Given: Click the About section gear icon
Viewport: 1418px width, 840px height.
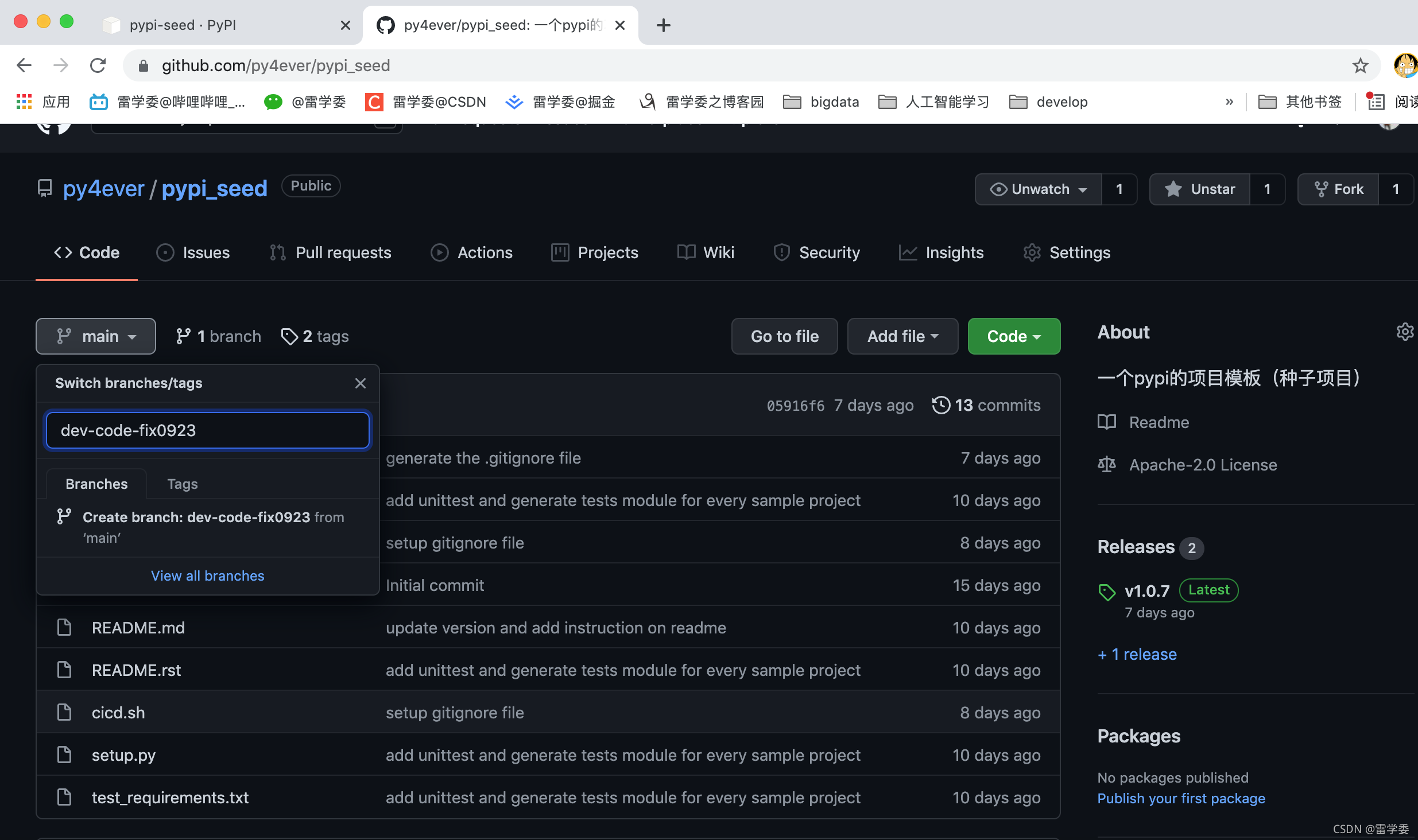Looking at the screenshot, I should (1404, 332).
